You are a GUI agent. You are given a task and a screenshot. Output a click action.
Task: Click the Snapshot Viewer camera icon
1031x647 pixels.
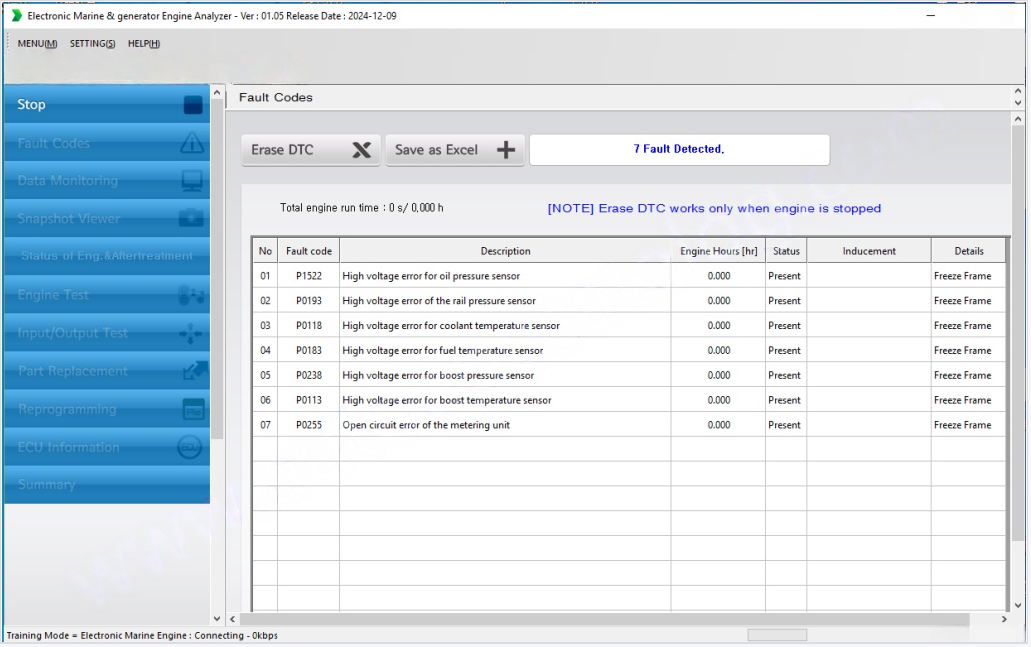click(x=192, y=219)
